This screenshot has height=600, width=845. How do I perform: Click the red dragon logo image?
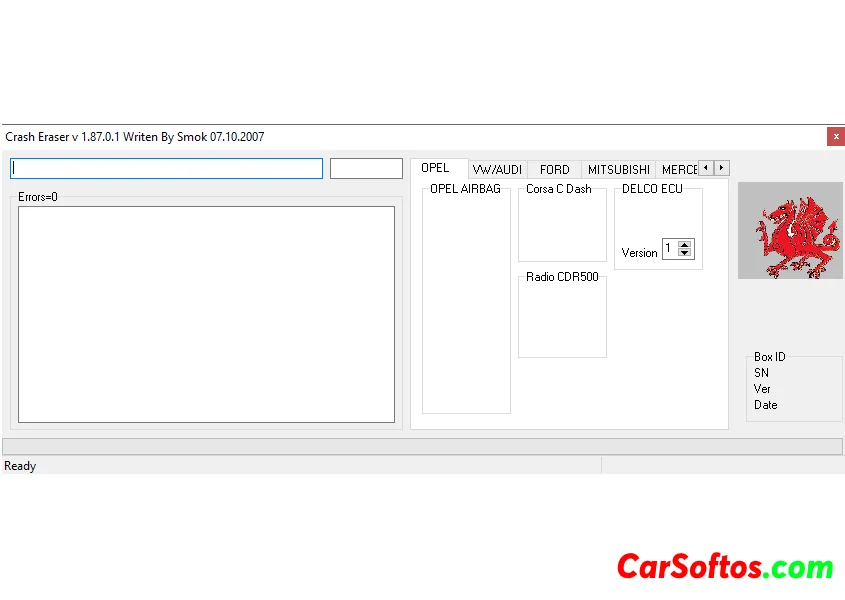(x=790, y=231)
